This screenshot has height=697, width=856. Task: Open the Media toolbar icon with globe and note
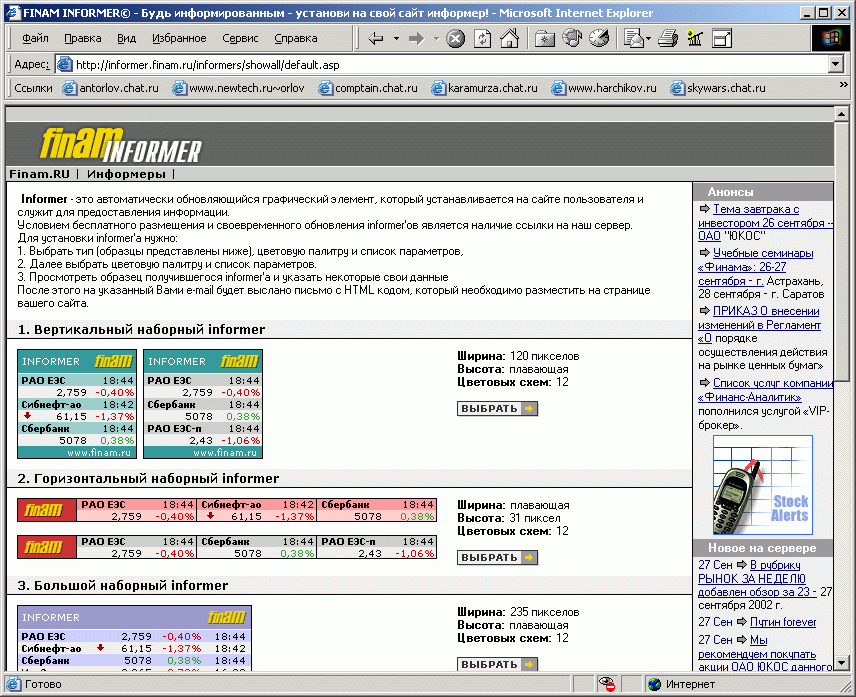coord(572,39)
